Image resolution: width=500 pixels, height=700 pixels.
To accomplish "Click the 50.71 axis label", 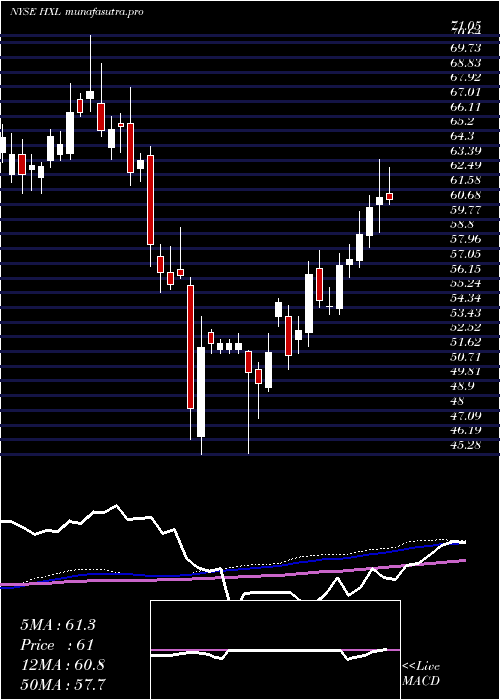I will point(466,357).
